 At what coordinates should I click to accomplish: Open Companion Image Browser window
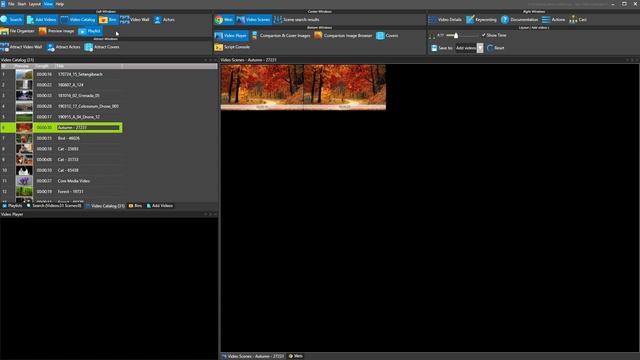344,36
